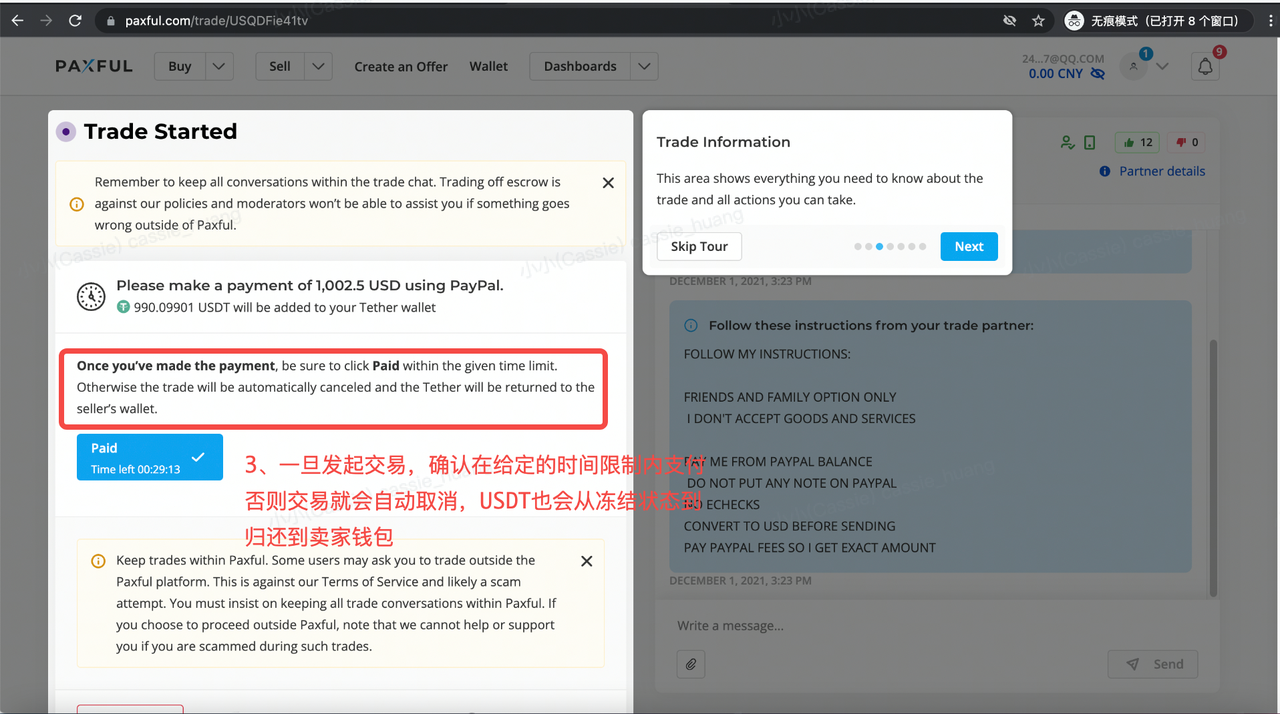Screen dimensions: 1280x714
Task: Click the thumbs down feedback count 0
Action: tap(1187, 143)
